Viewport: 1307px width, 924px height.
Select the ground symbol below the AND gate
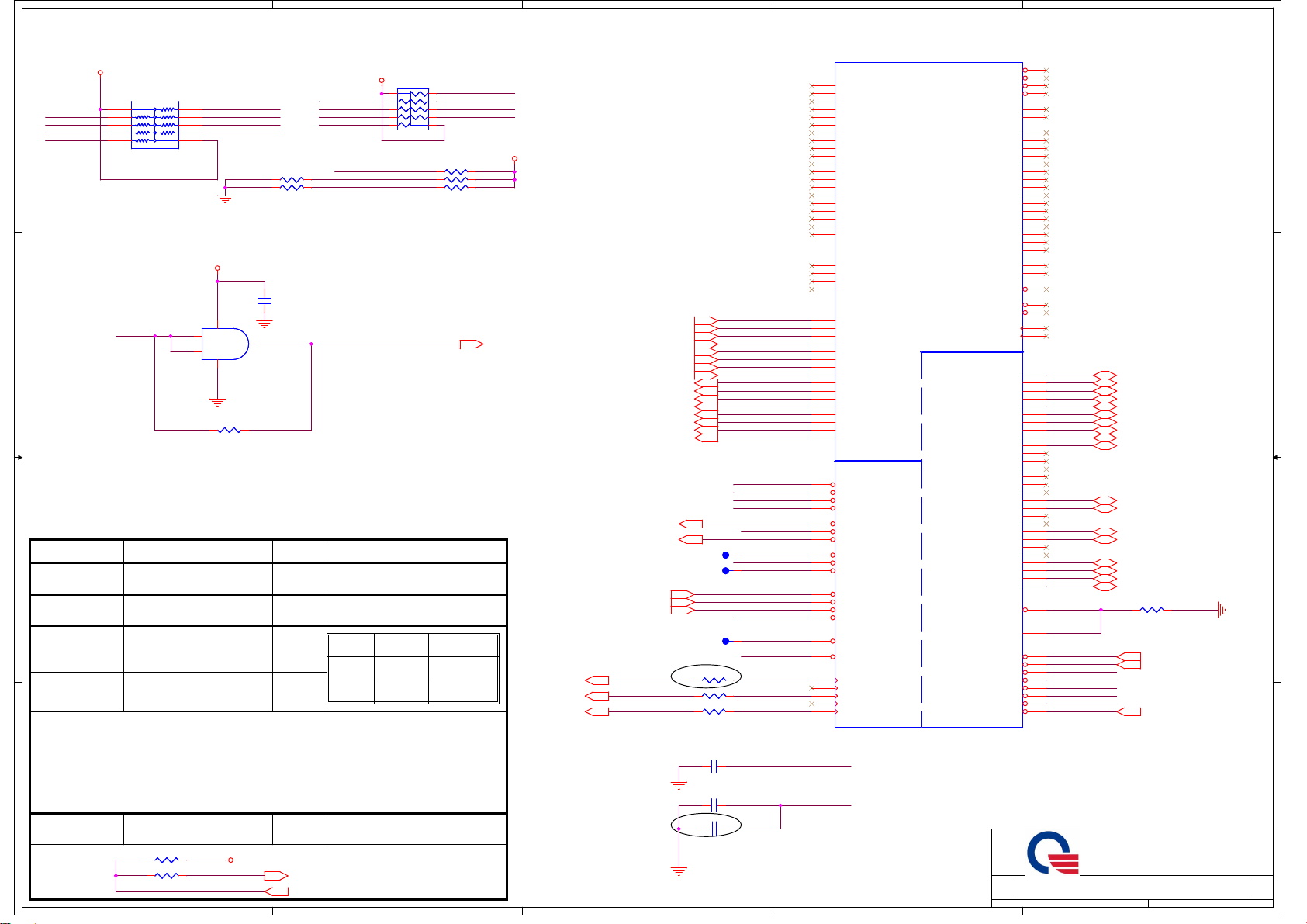(x=217, y=402)
